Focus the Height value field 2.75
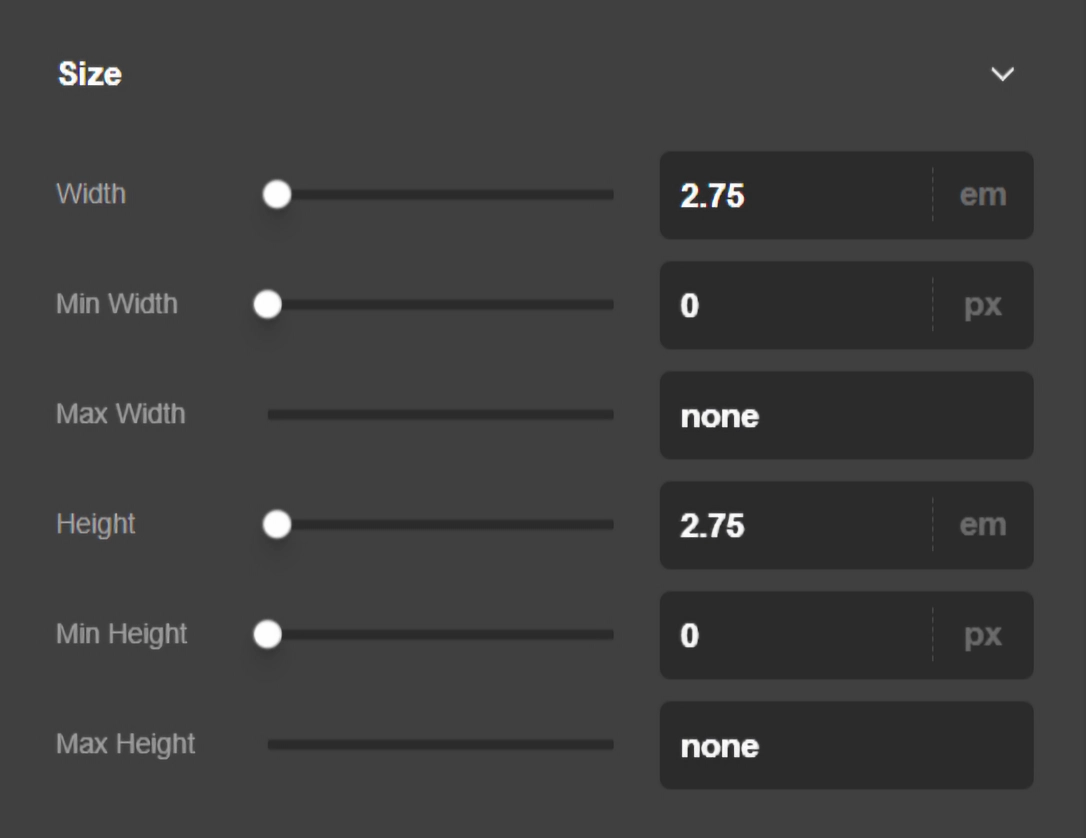The height and width of the screenshot is (838, 1086). tap(790, 525)
